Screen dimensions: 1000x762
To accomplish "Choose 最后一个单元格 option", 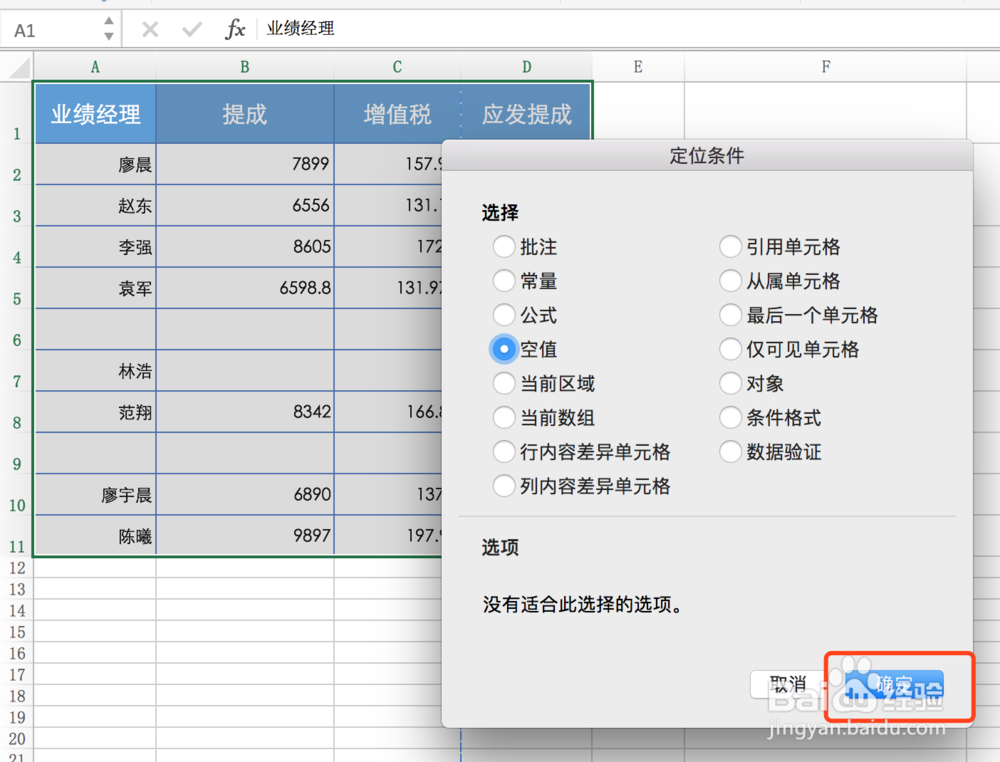I will pyautogui.click(x=731, y=315).
